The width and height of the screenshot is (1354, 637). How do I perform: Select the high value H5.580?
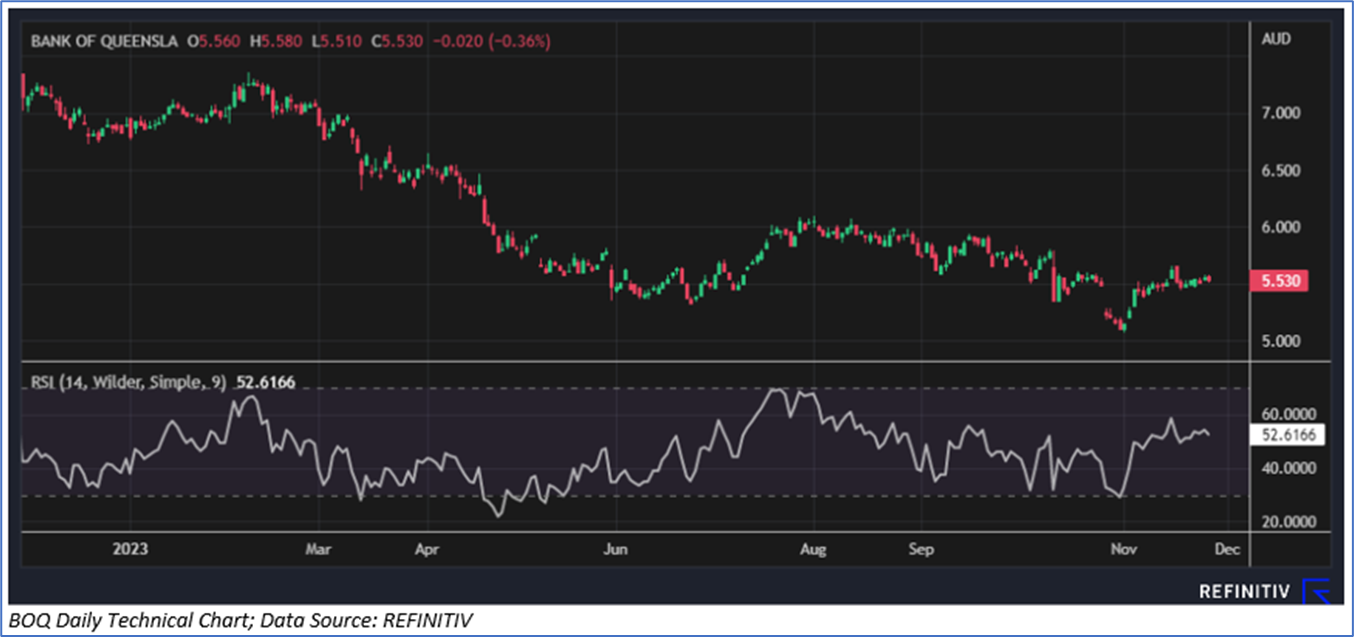click(x=274, y=42)
